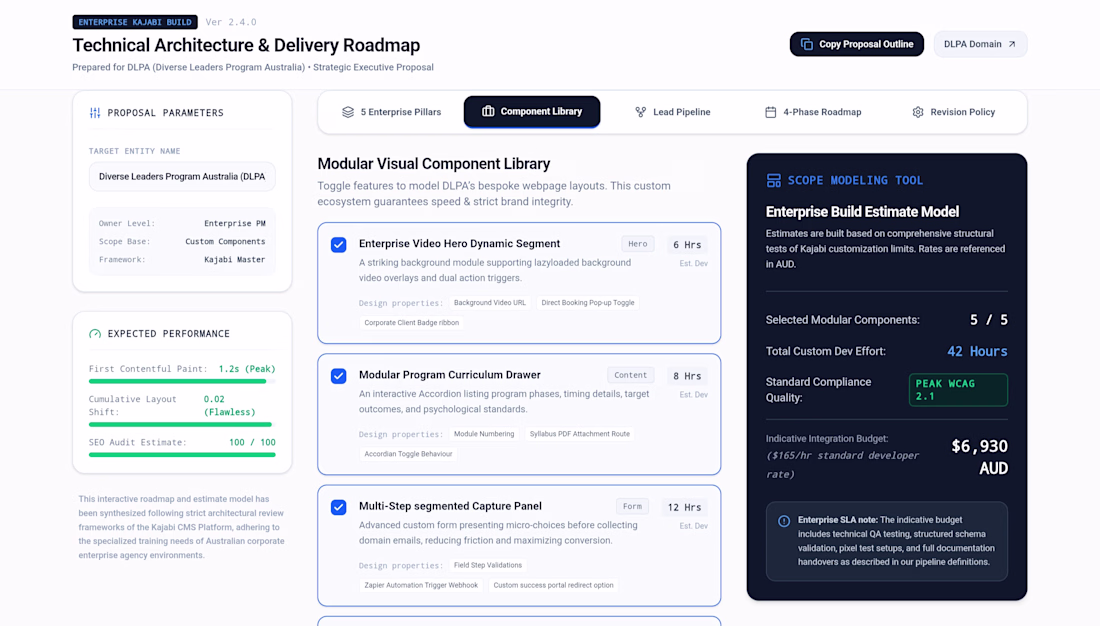Click the Custom Components scope base value

point(225,241)
